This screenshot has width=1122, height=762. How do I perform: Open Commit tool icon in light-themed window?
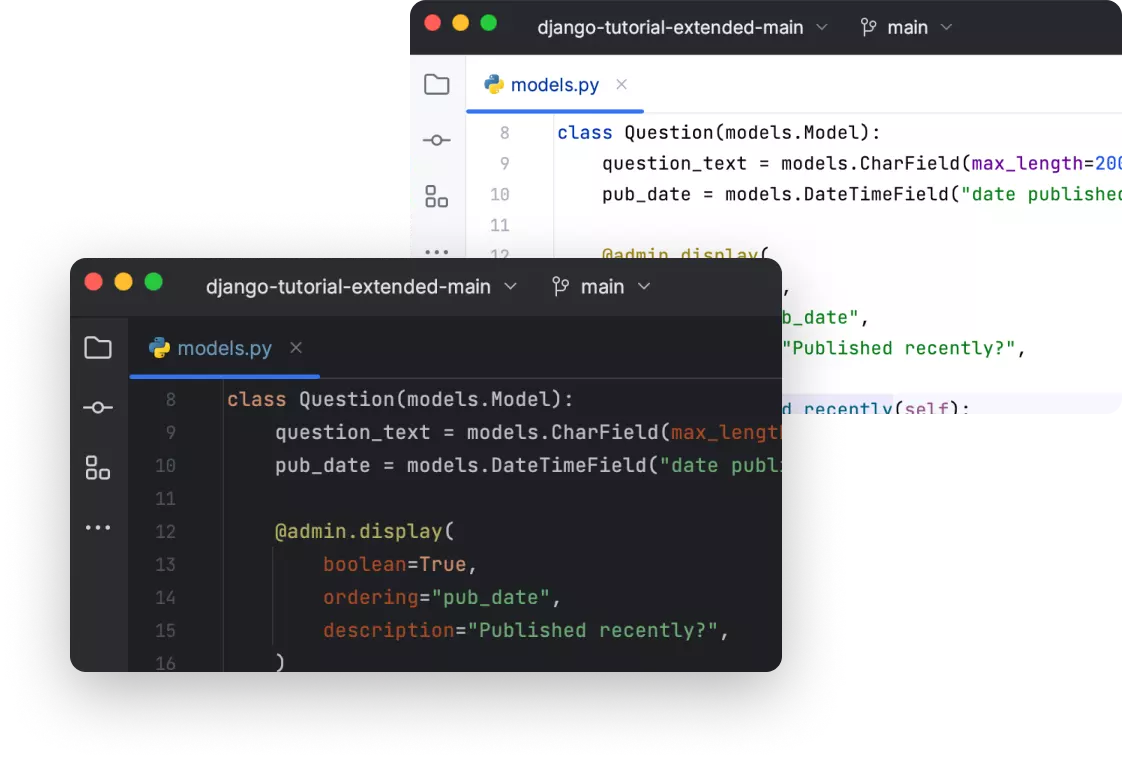437,140
